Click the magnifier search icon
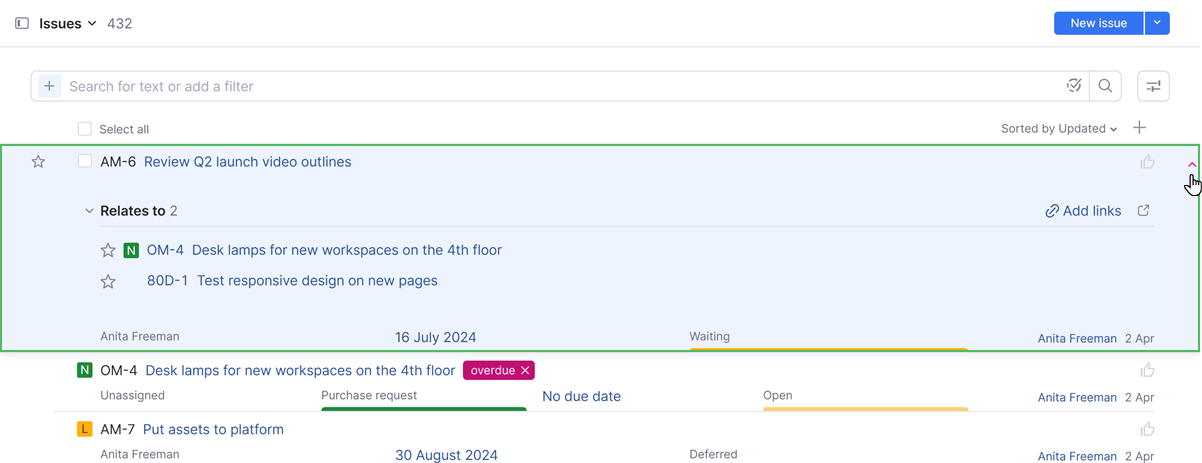This screenshot has width=1202, height=463. point(1105,86)
